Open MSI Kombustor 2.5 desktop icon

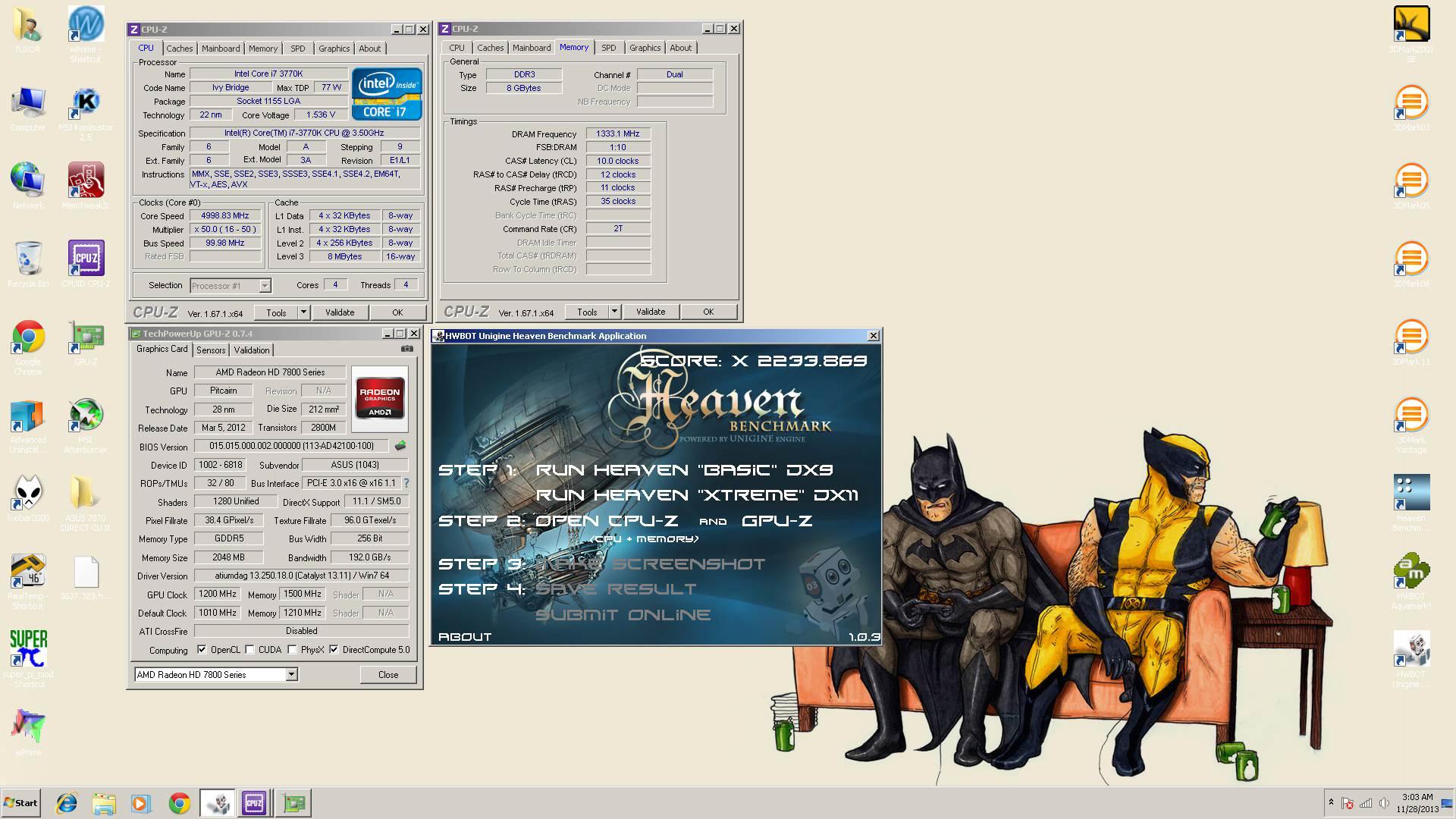coord(86,112)
